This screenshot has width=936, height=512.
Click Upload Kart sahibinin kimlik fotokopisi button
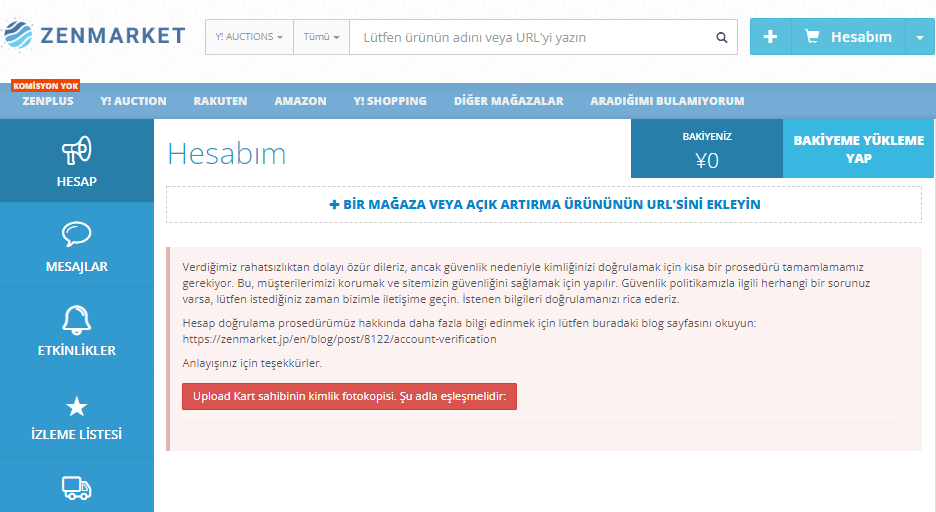tap(349, 396)
